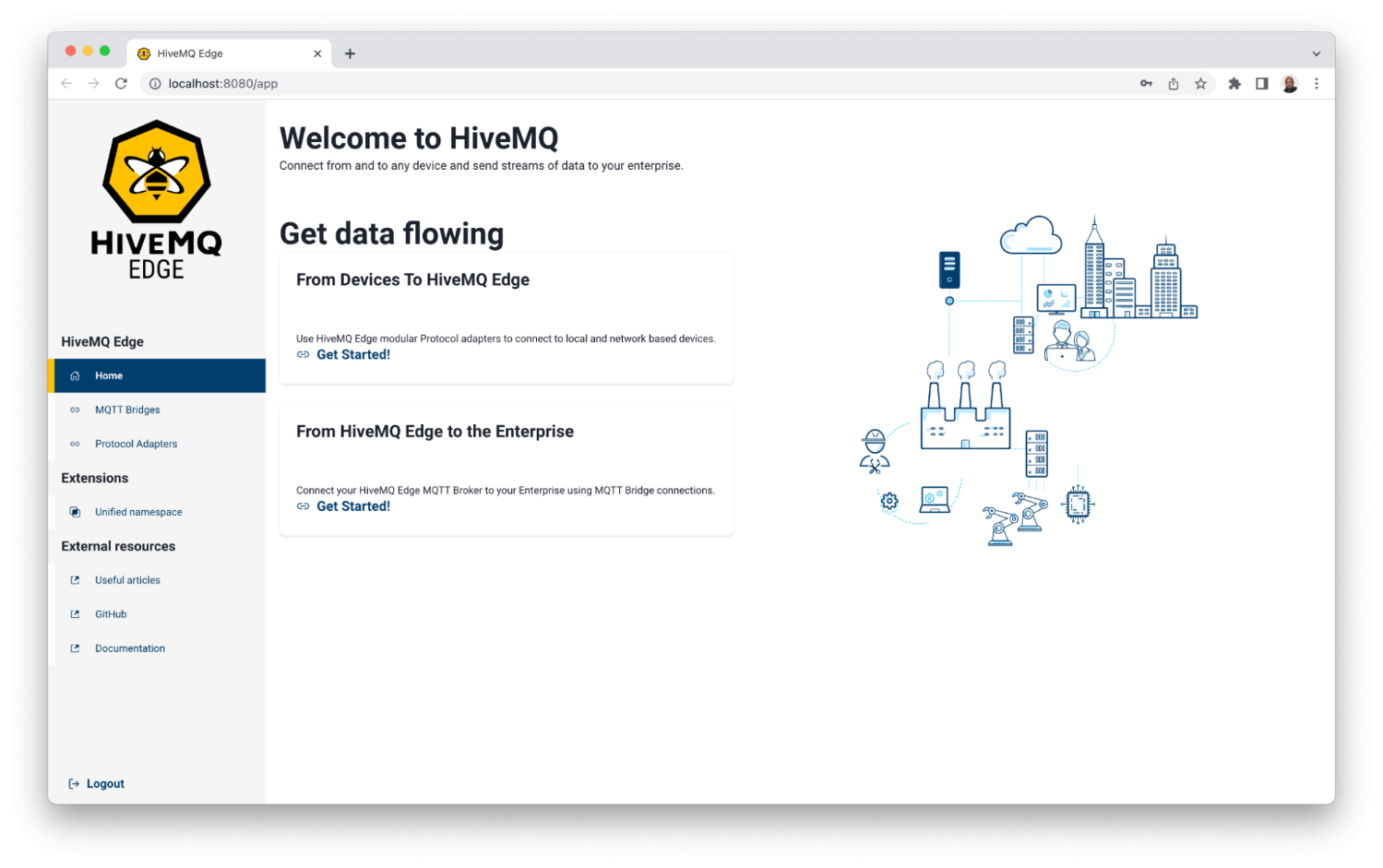Screen dimensions: 1383x868
Task: Click the browser forward arrow
Action: pos(93,83)
